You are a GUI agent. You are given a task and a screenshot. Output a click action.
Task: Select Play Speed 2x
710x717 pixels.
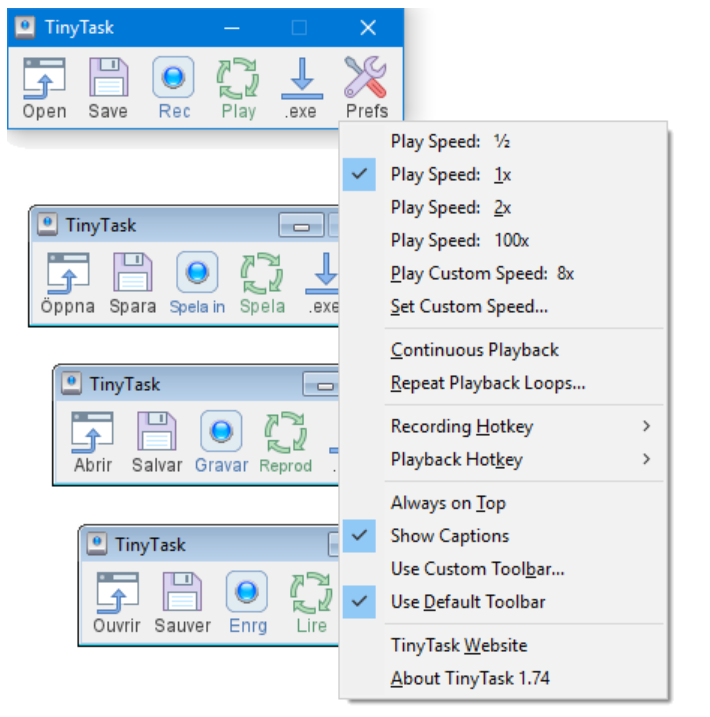tap(451, 207)
